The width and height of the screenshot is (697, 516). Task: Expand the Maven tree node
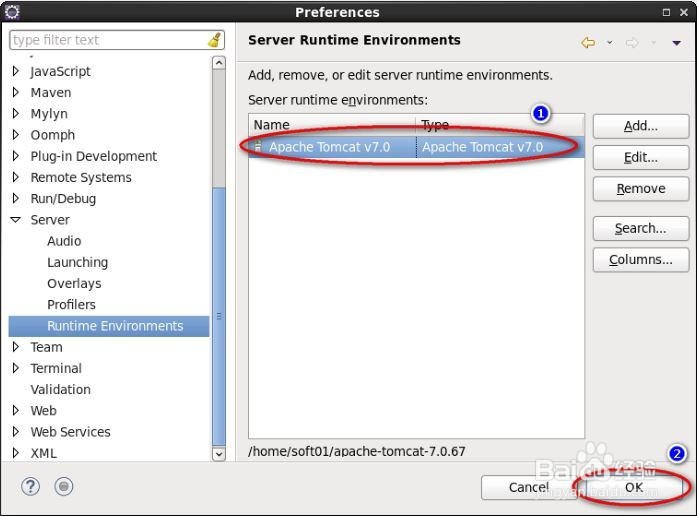[x=16, y=92]
